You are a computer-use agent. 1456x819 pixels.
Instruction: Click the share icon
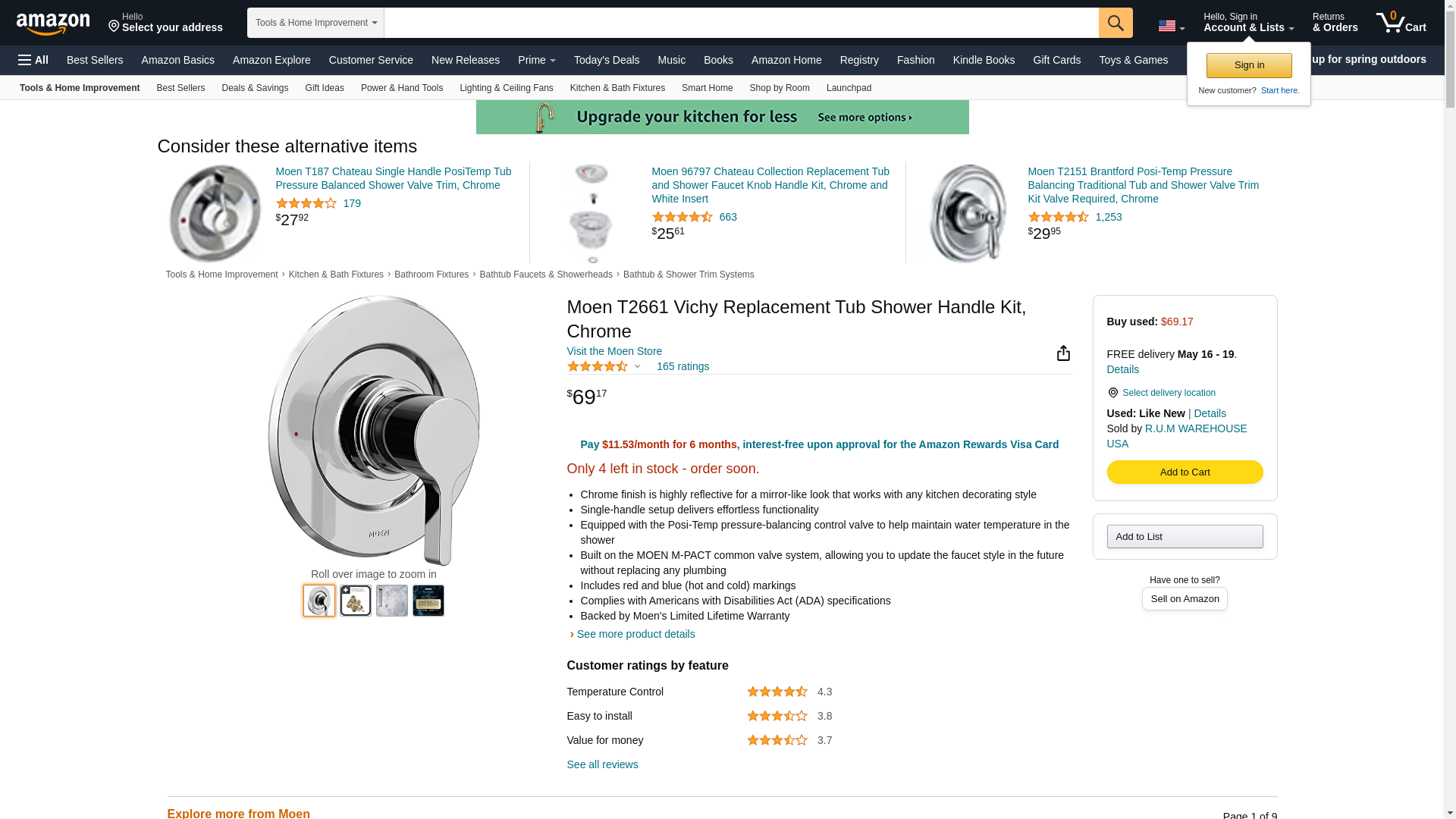1063,353
